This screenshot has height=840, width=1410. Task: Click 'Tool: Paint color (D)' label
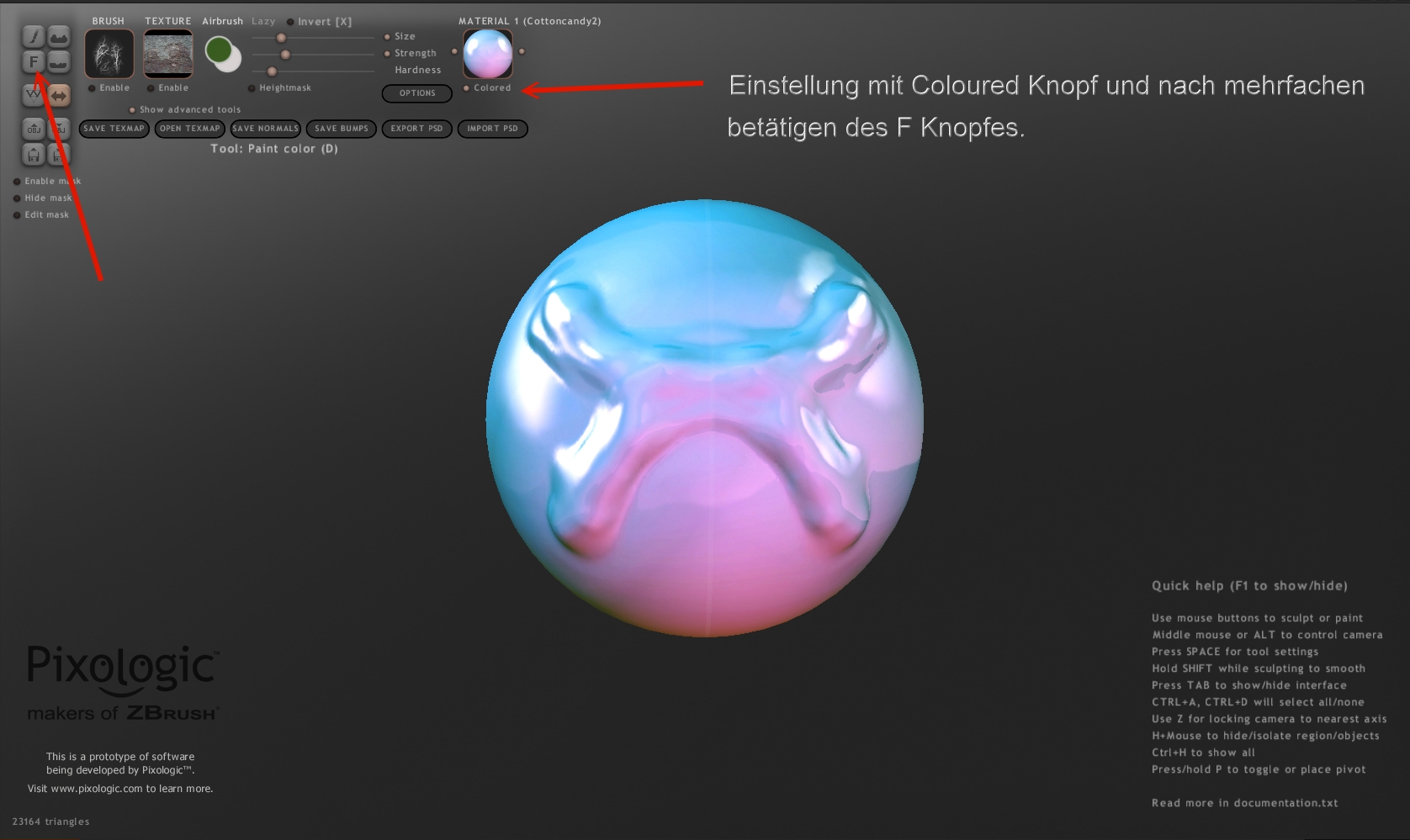[274, 149]
